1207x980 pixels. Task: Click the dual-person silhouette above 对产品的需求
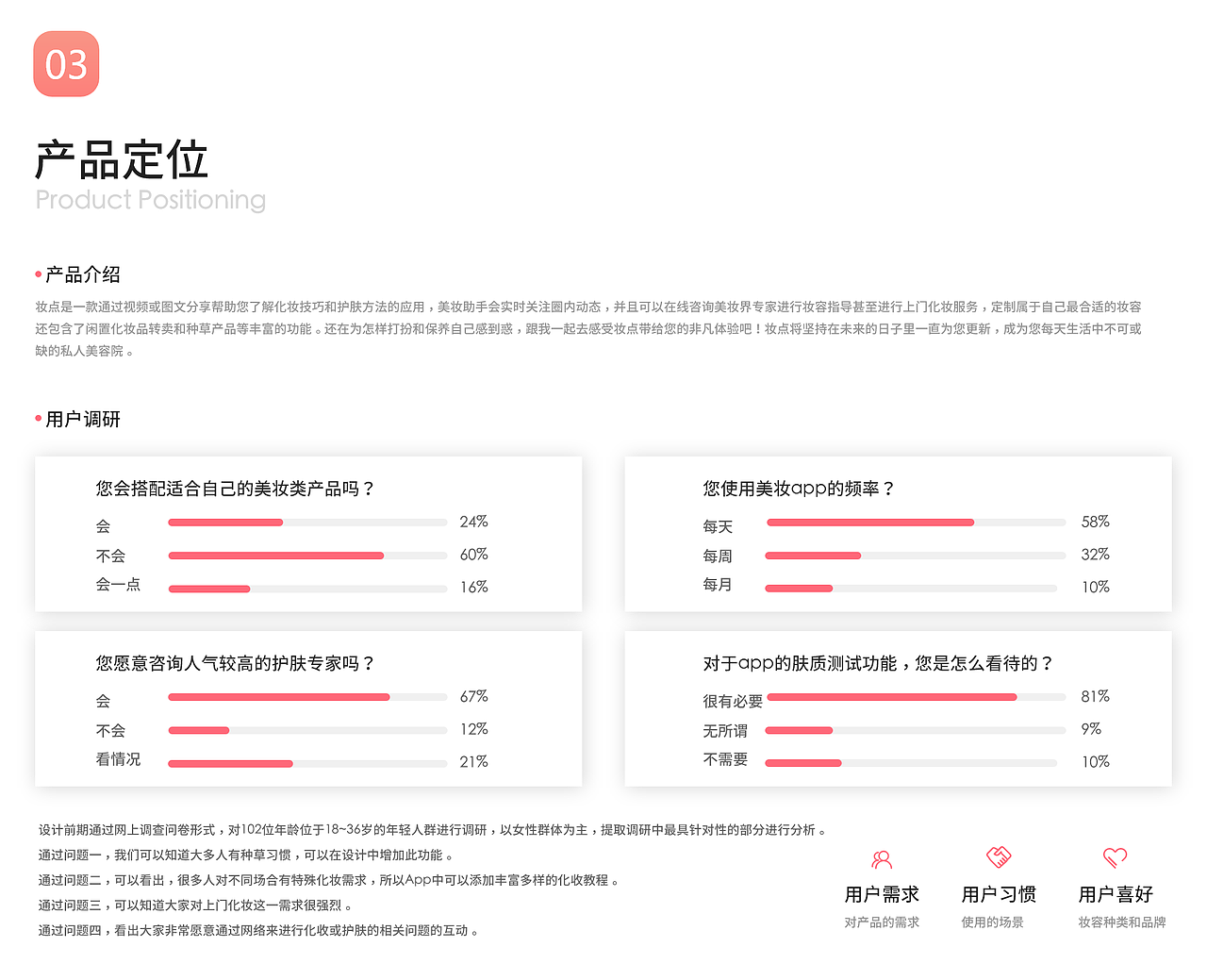(882, 859)
